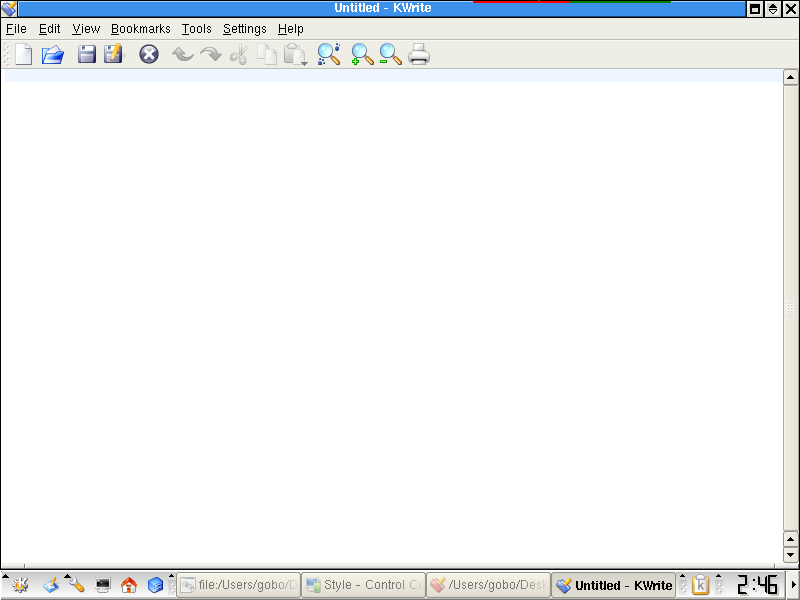Save the document with floppy icon
The image size is (800, 600).
coord(87,54)
